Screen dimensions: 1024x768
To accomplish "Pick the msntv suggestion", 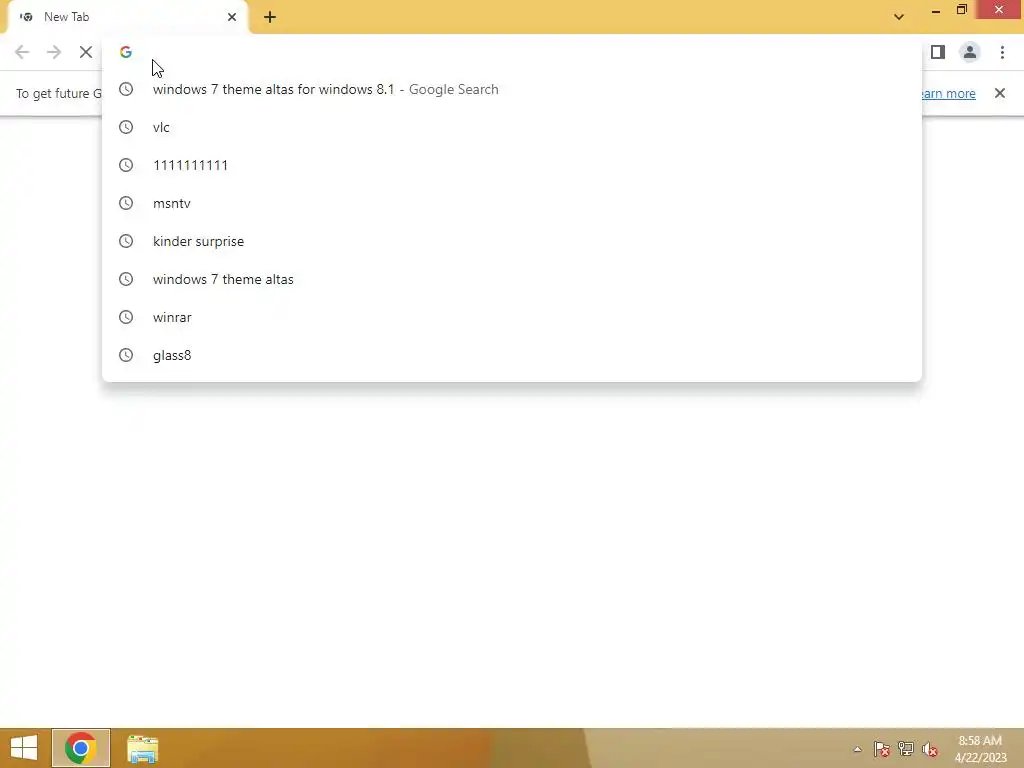I will coord(512,203).
